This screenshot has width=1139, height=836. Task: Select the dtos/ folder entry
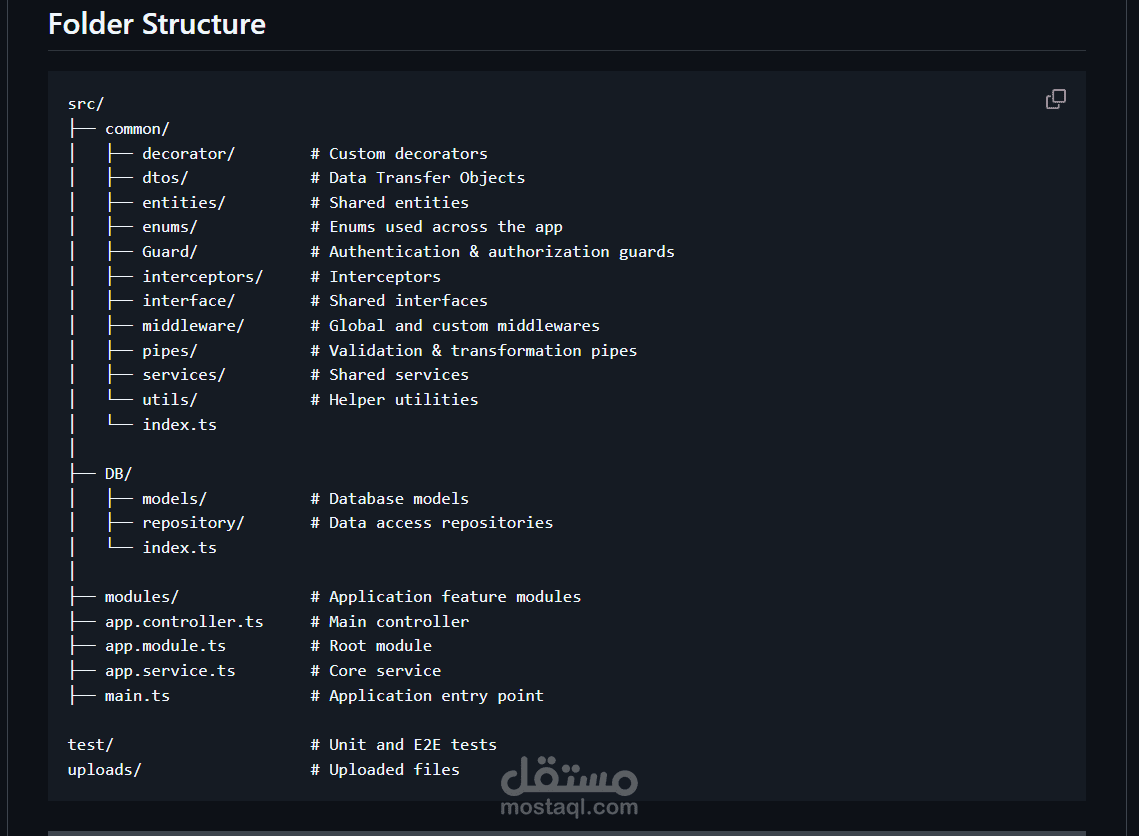(165, 178)
